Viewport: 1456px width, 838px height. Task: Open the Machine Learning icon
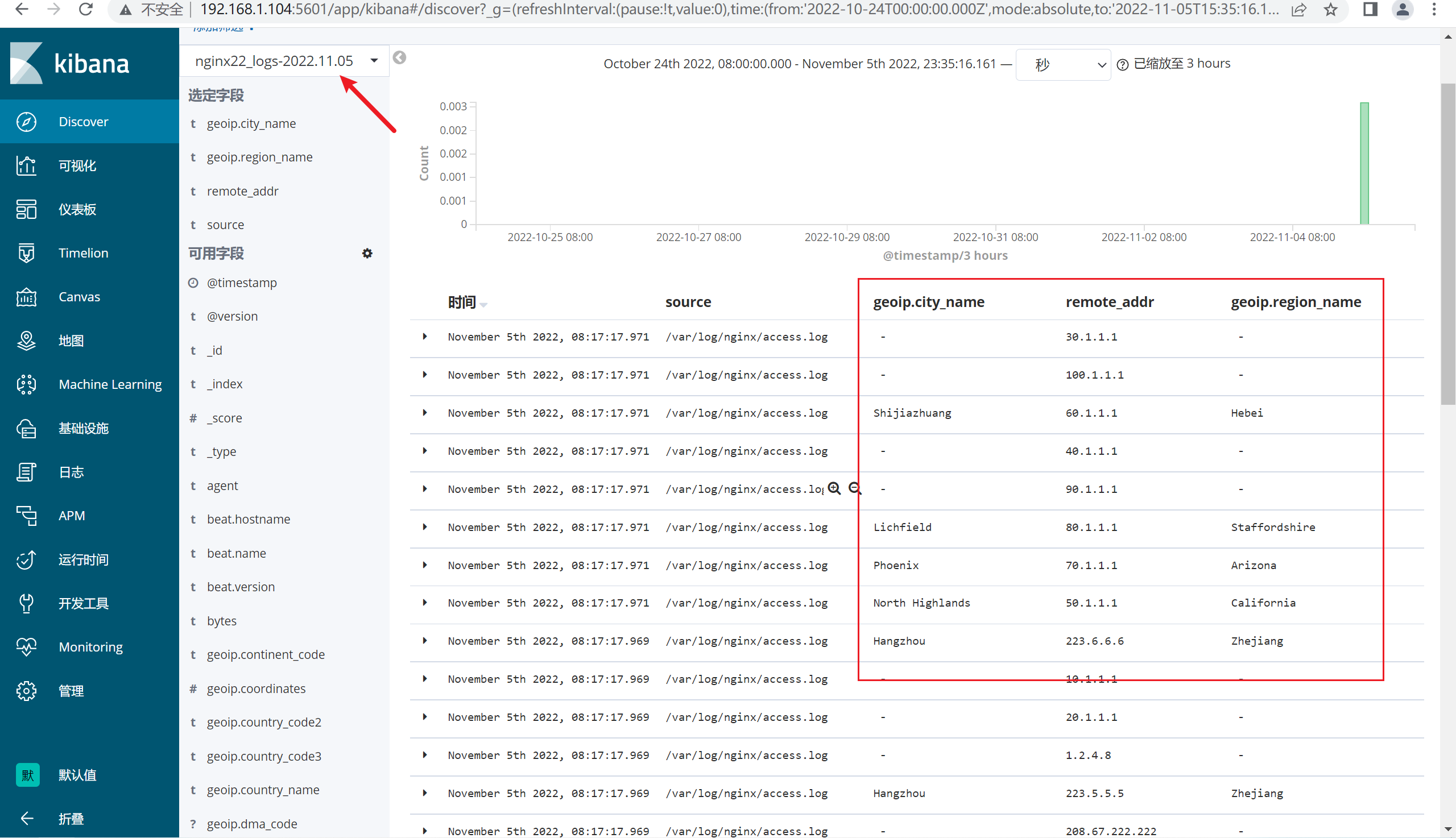pyautogui.click(x=26, y=384)
